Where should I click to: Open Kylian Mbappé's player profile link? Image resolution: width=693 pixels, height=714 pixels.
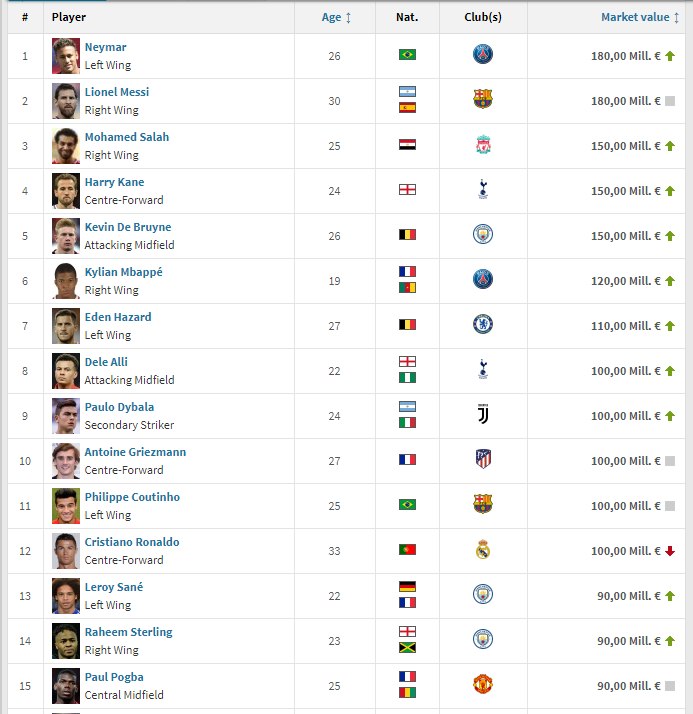[123, 272]
